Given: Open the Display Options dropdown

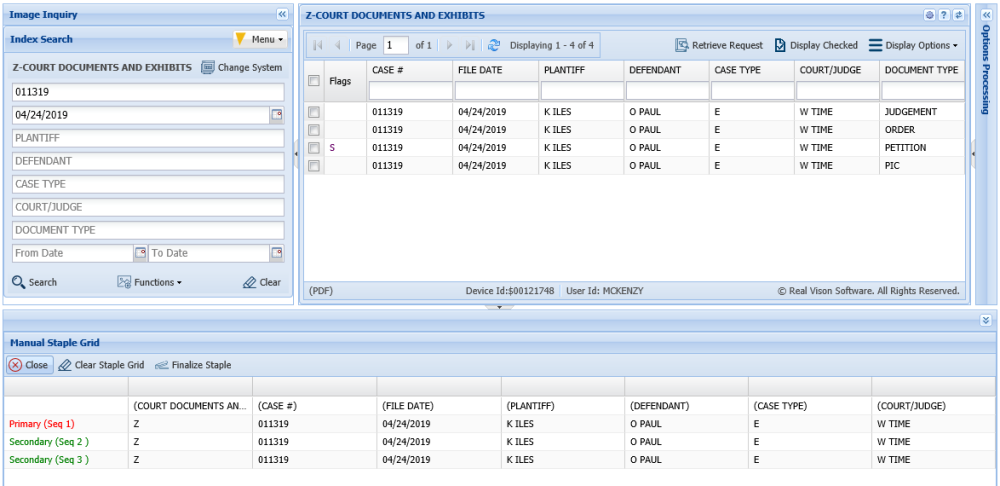Looking at the screenshot, I should click(913, 45).
